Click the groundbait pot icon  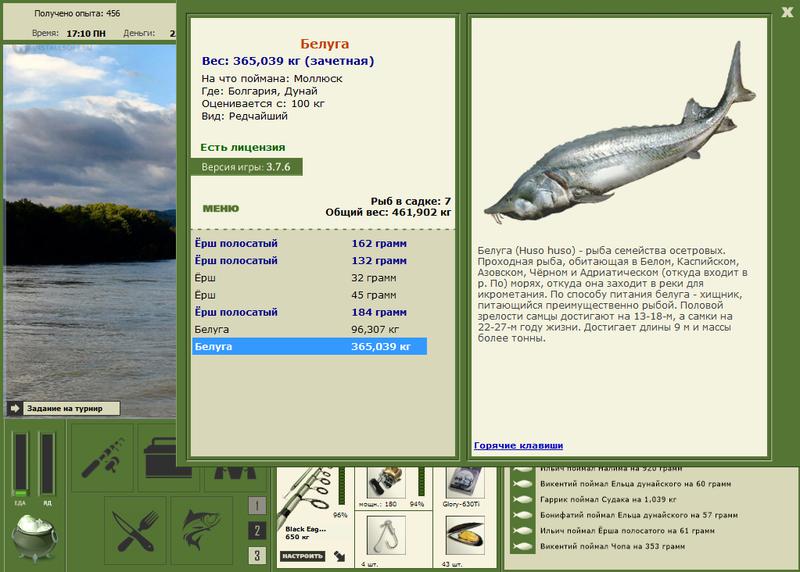point(35,537)
